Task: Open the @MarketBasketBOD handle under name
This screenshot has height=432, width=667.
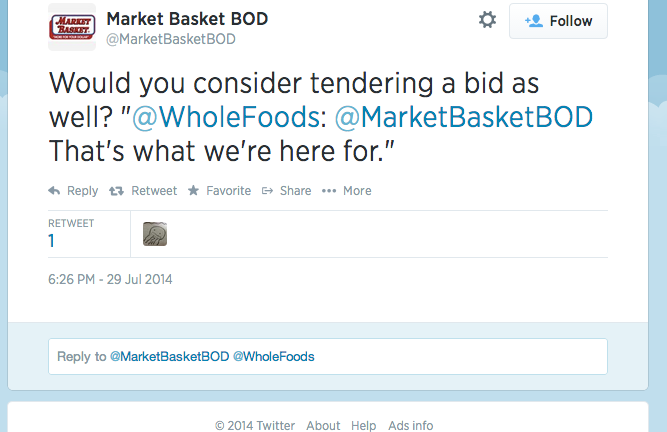Action: point(170,40)
